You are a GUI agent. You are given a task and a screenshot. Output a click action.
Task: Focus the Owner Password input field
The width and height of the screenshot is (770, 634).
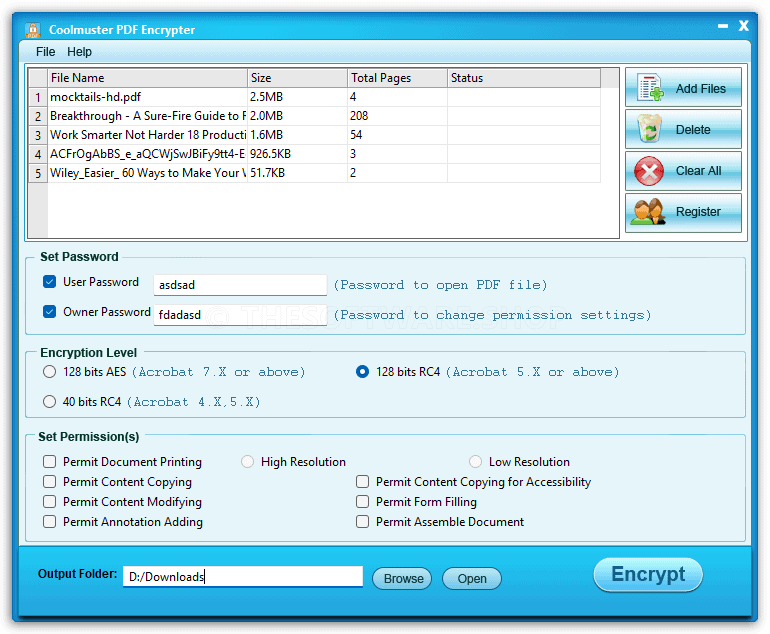(x=240, y=315)
